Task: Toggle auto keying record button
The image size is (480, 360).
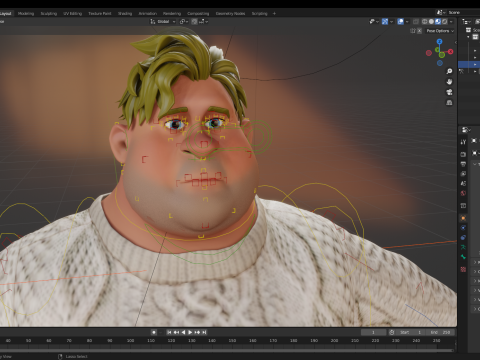Action: (154, 332)
